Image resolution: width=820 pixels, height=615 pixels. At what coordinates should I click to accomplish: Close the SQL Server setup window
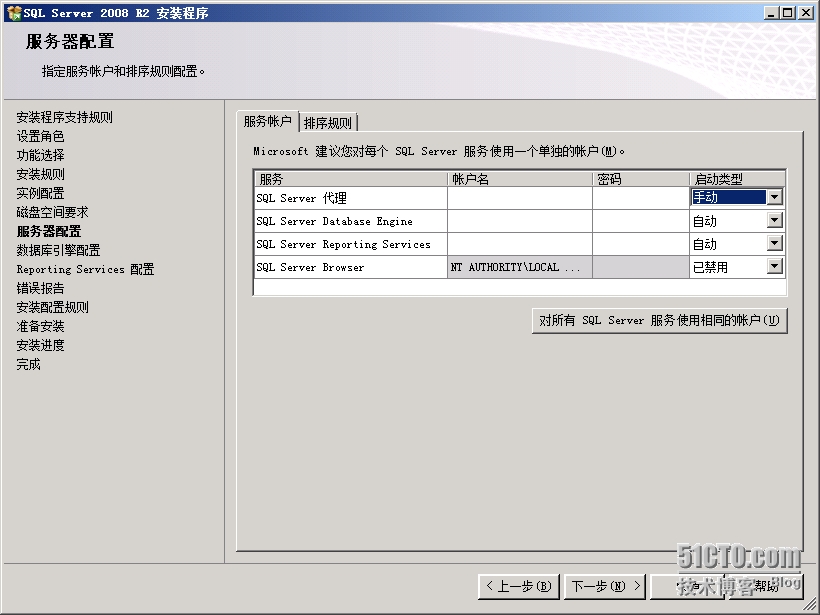point(806,13)
